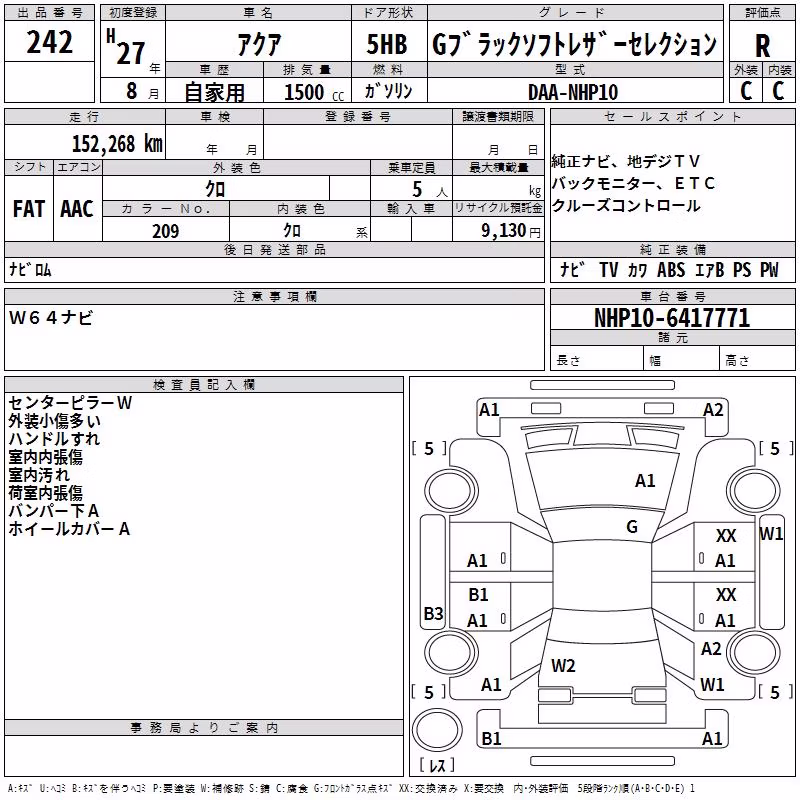Screen dimensions: 800x800
Task: Click the G mark on the windshield
Action: pos(632,527)
